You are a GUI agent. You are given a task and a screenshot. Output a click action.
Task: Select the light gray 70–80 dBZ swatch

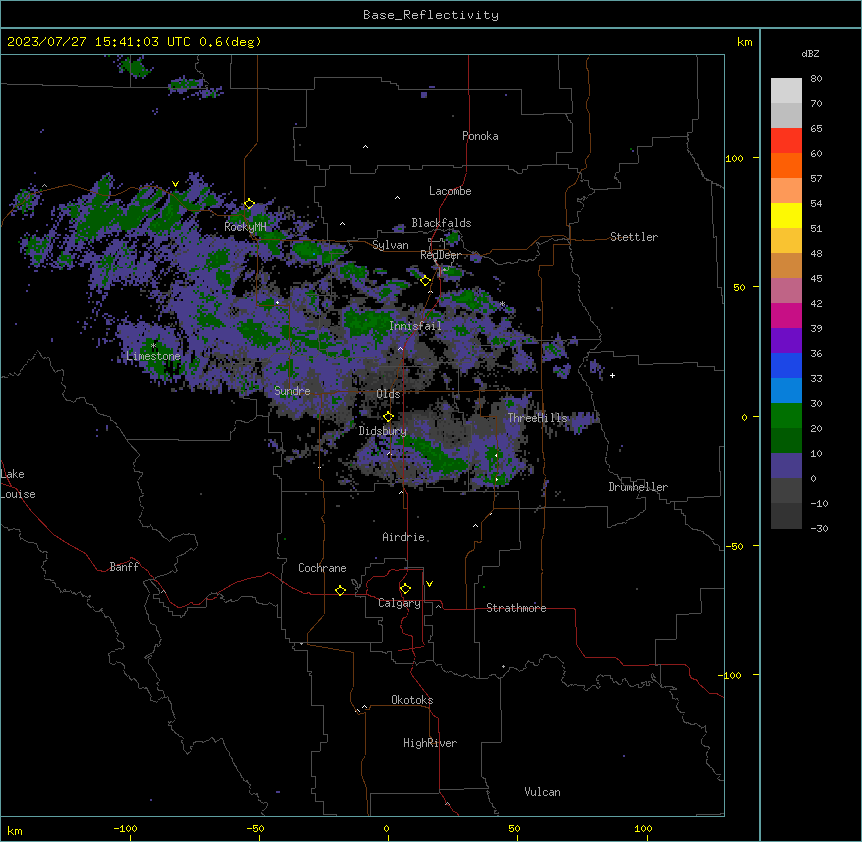click(786, 90)
